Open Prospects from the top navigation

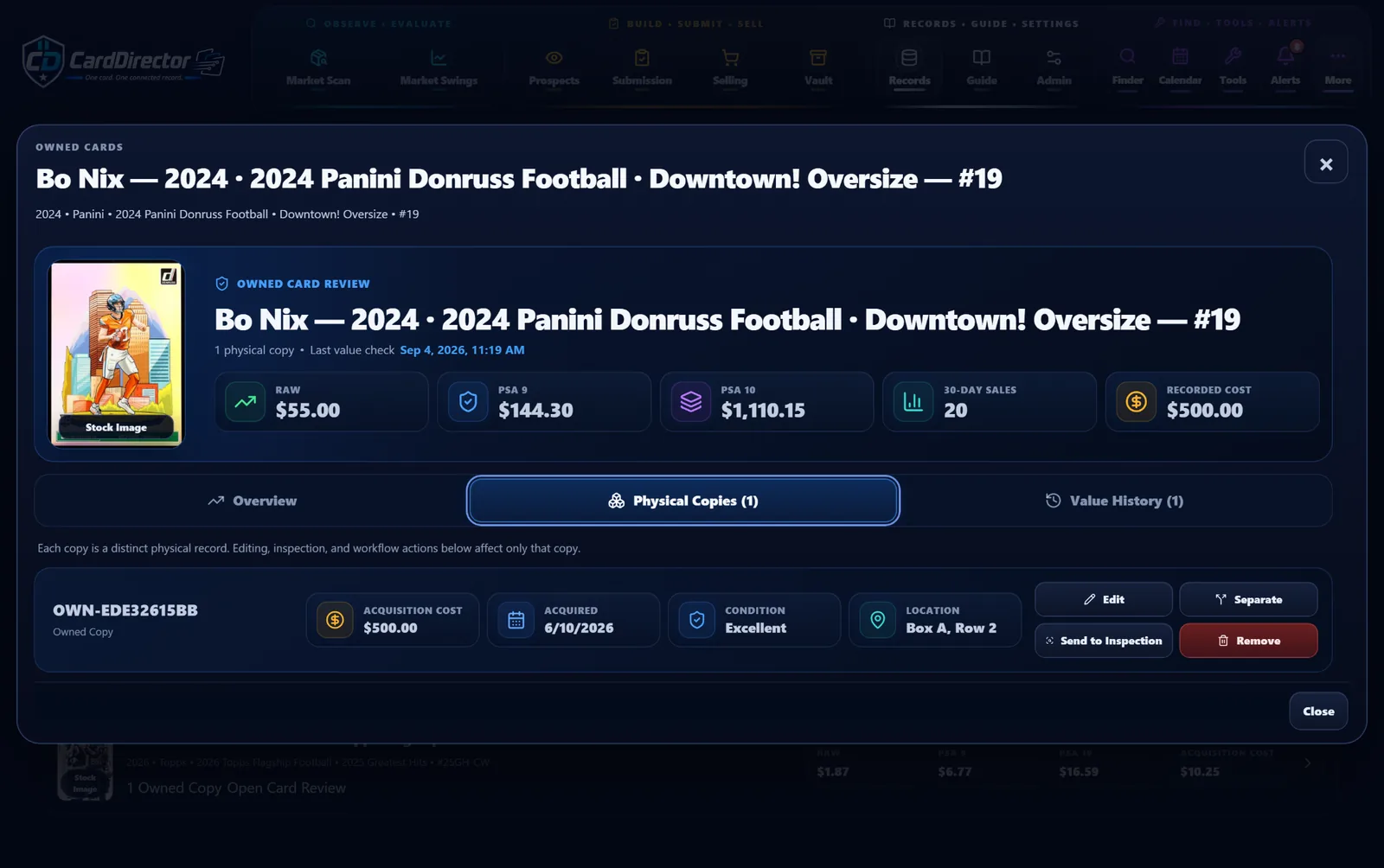click(x=554, y=67)
